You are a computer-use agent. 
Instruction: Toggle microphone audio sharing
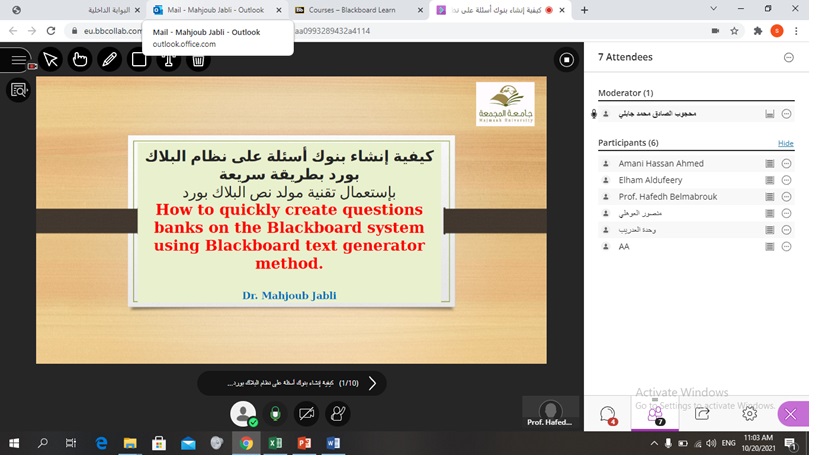coord(275,414)
